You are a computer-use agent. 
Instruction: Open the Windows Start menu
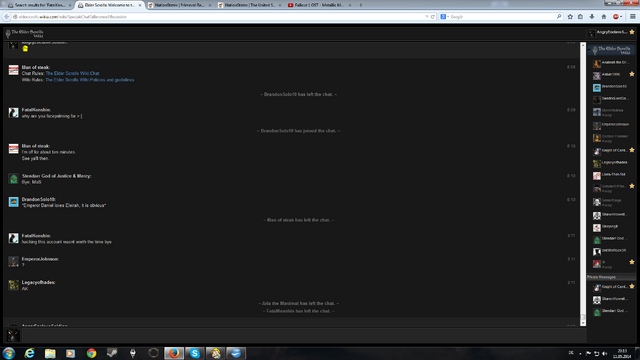point(9,353)
